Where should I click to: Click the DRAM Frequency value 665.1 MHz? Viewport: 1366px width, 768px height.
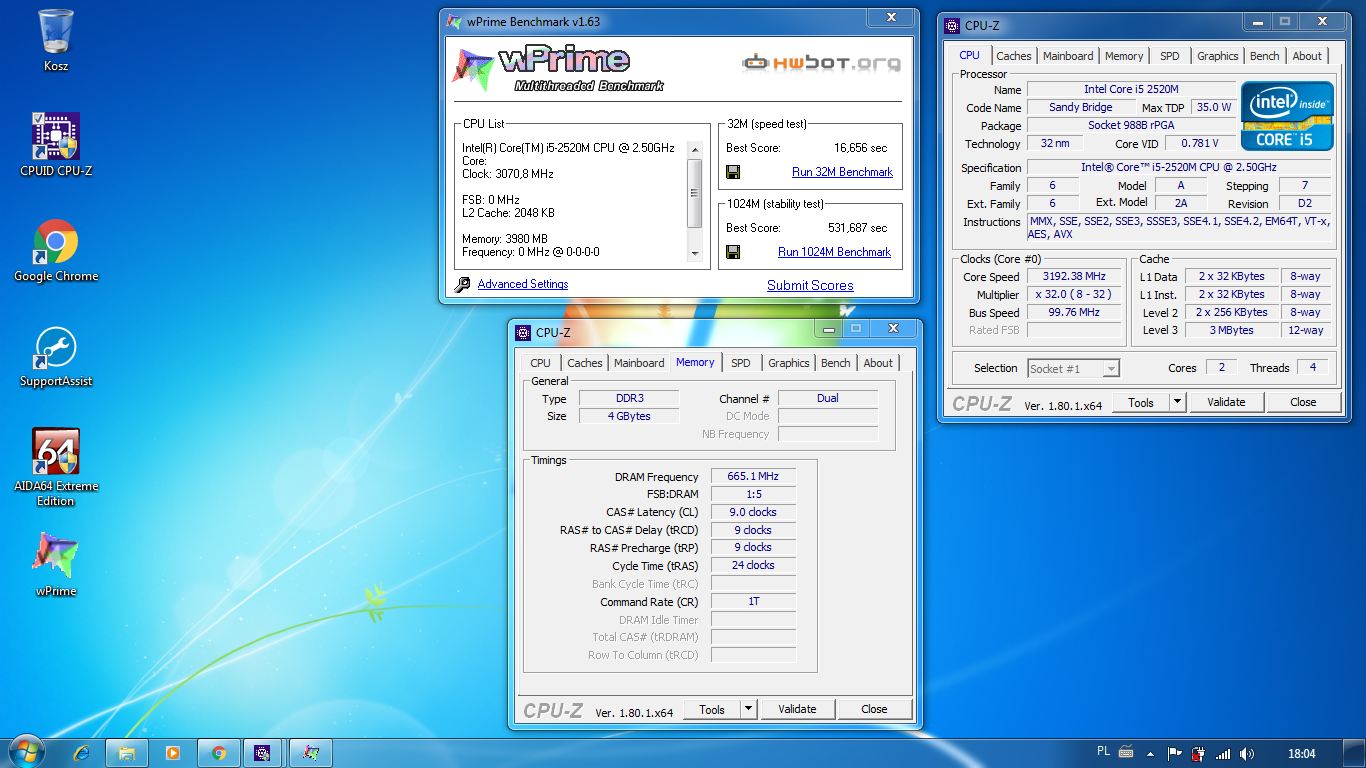[x=753, y=476]
